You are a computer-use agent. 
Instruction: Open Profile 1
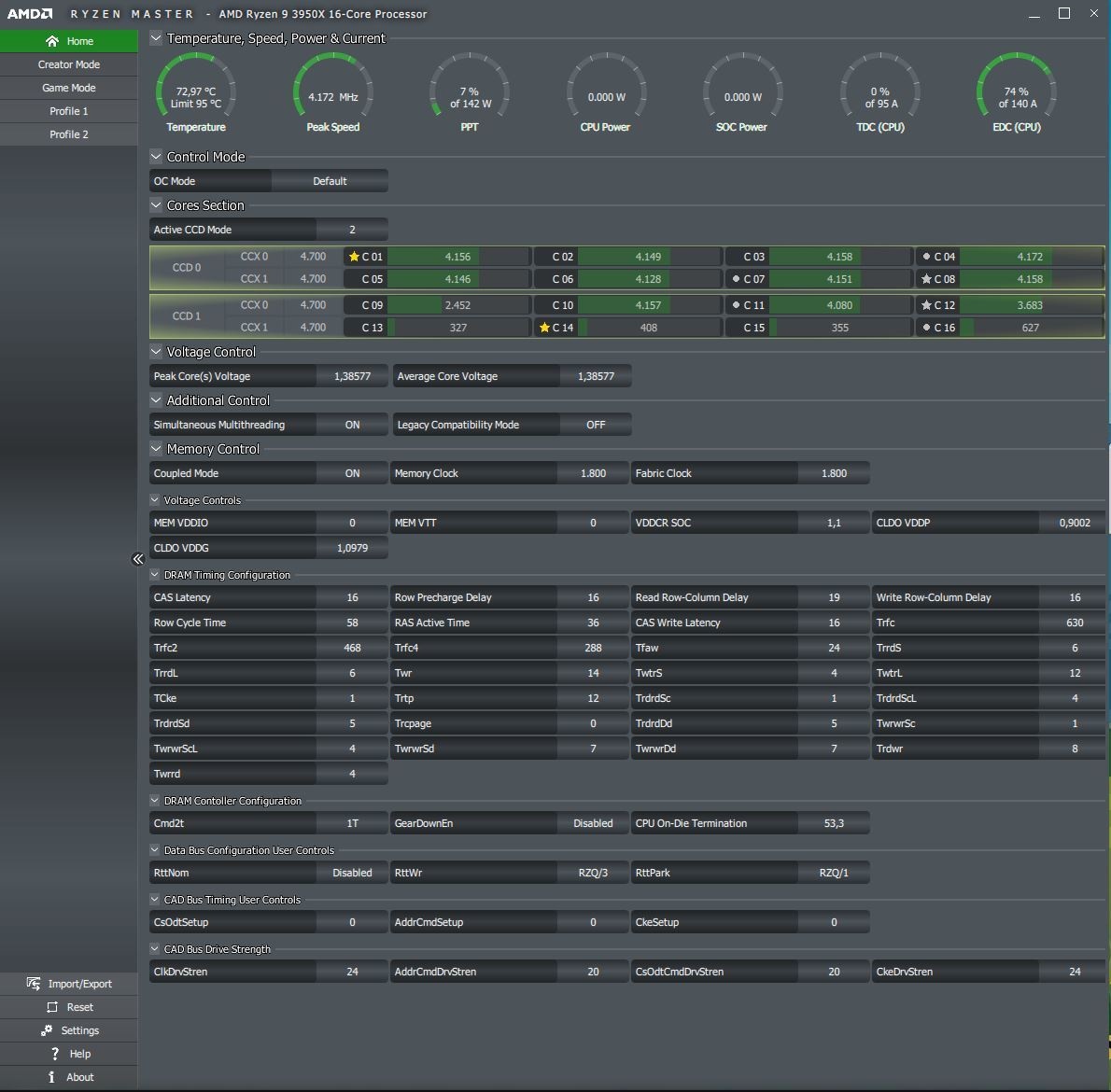pyautogui.click(x=69, y=111)
